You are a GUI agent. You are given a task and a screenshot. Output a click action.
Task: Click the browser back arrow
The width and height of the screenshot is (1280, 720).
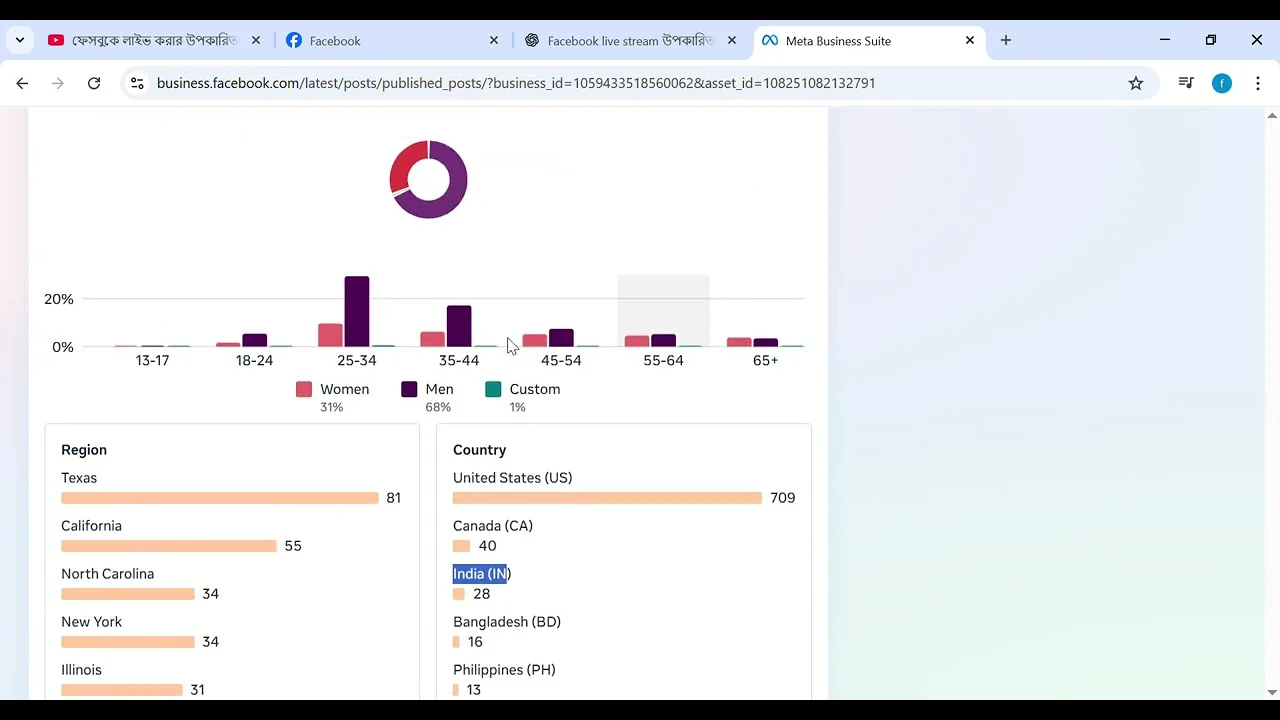pos(22,83)
